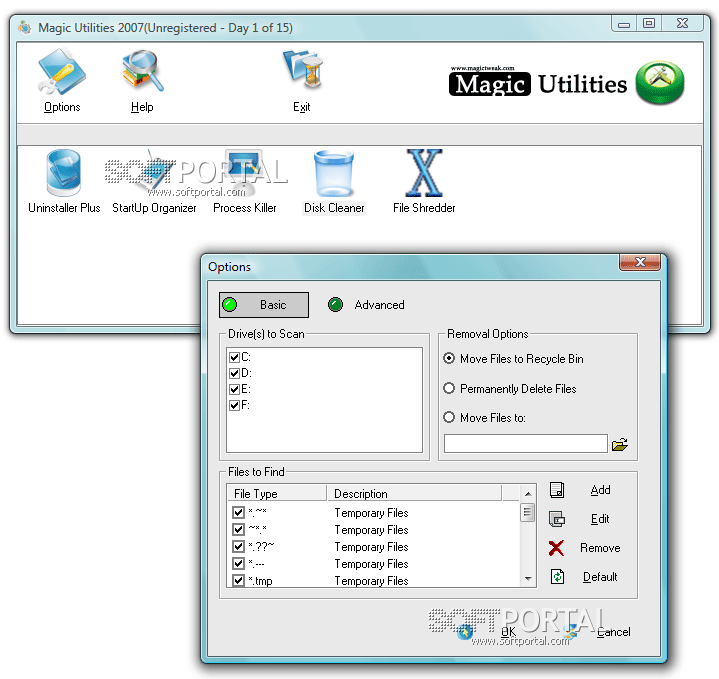The image size is (719, 679).
Task: Launch Process Killer tool
Action: (245, 173)
